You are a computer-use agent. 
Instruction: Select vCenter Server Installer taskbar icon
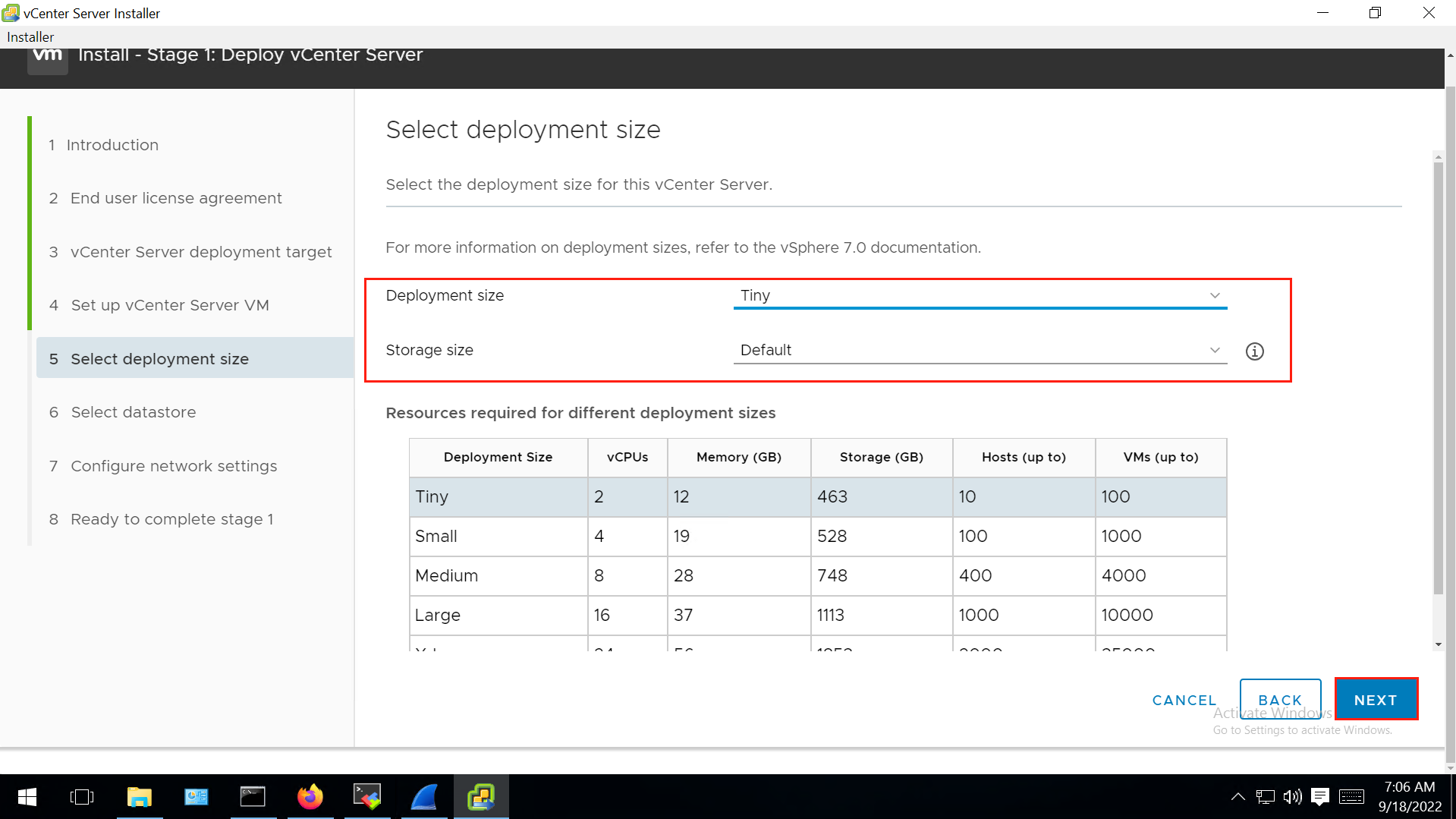481,797
